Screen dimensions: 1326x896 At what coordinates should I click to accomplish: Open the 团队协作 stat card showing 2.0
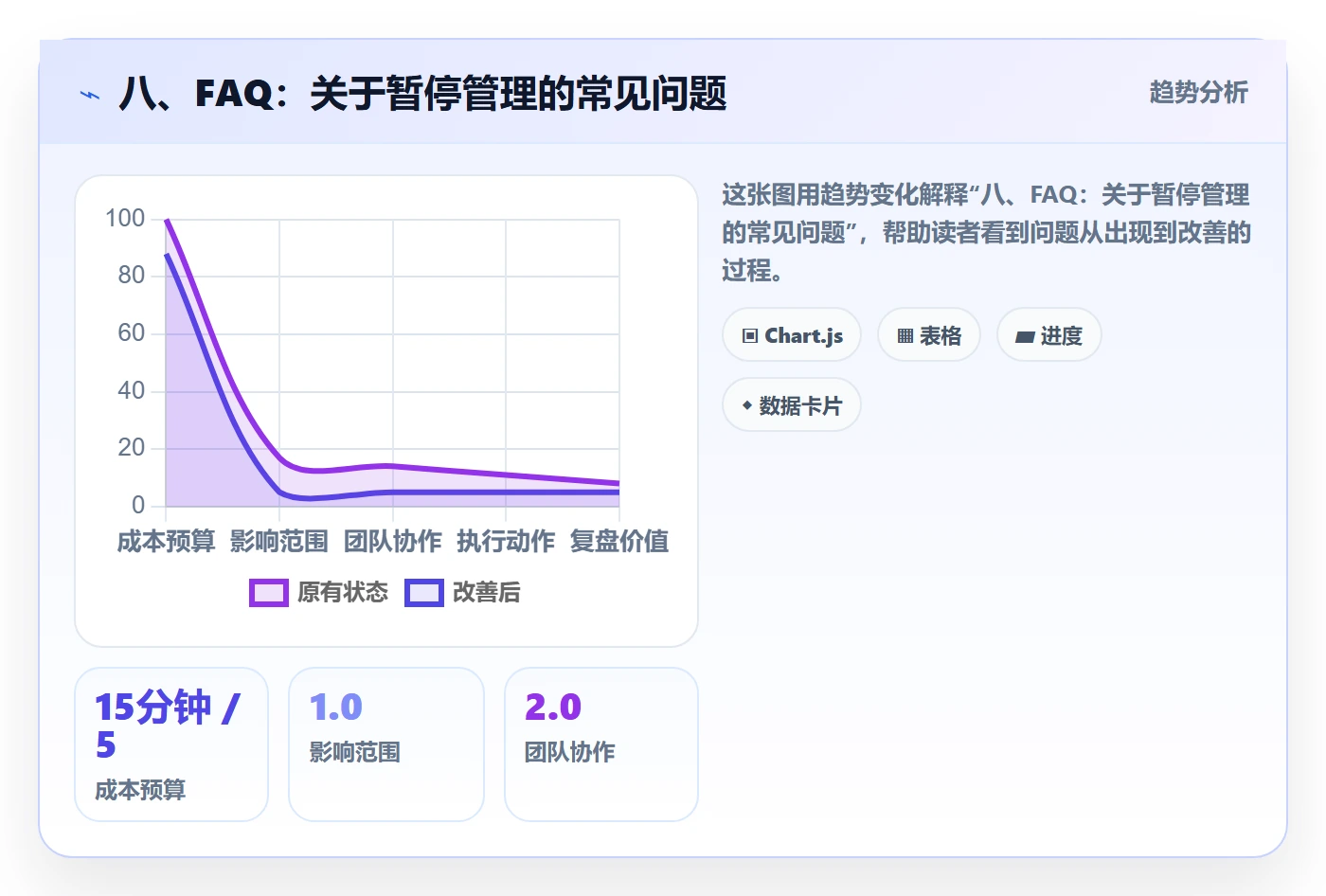601,744
